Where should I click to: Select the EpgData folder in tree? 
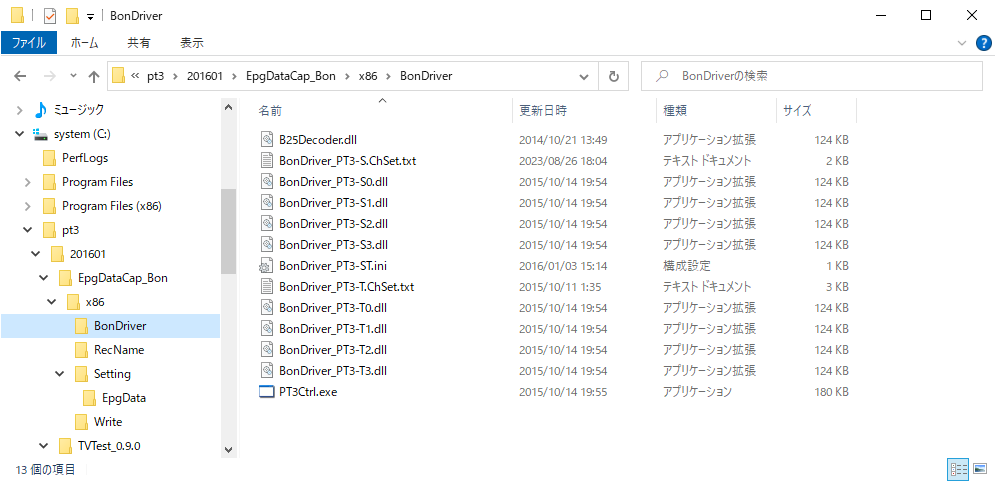pos(124,398)
